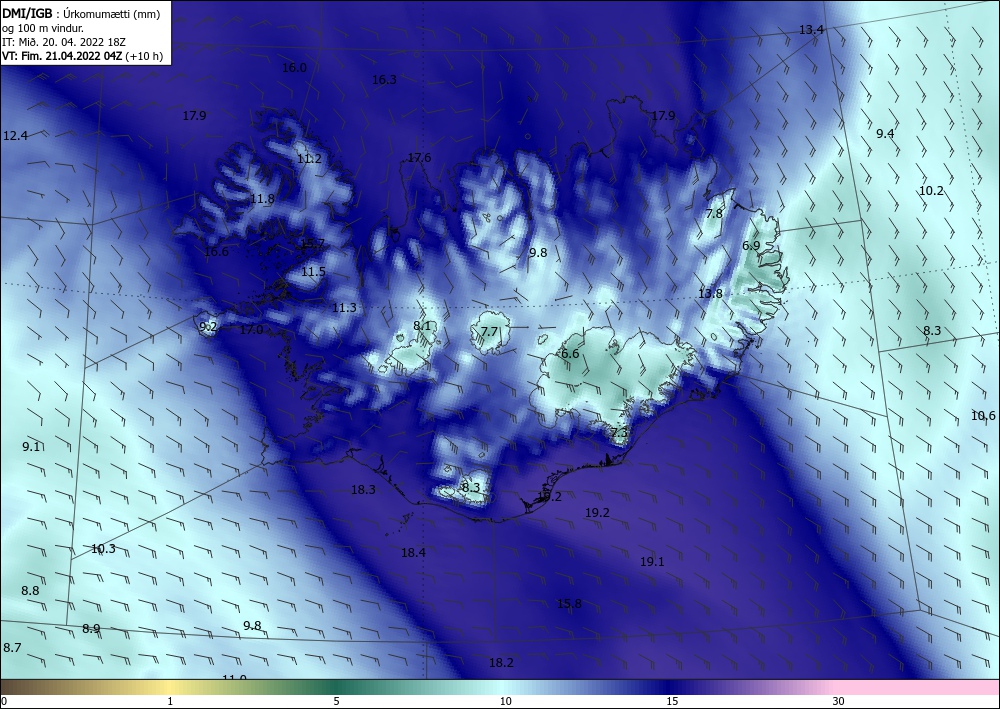Image resolution: width=1000 pixels, height=709 pixels.
Task: Click the value 6.6 on Vatnajökull glacier
Action: pyautogui.click(x=570, y=354)
